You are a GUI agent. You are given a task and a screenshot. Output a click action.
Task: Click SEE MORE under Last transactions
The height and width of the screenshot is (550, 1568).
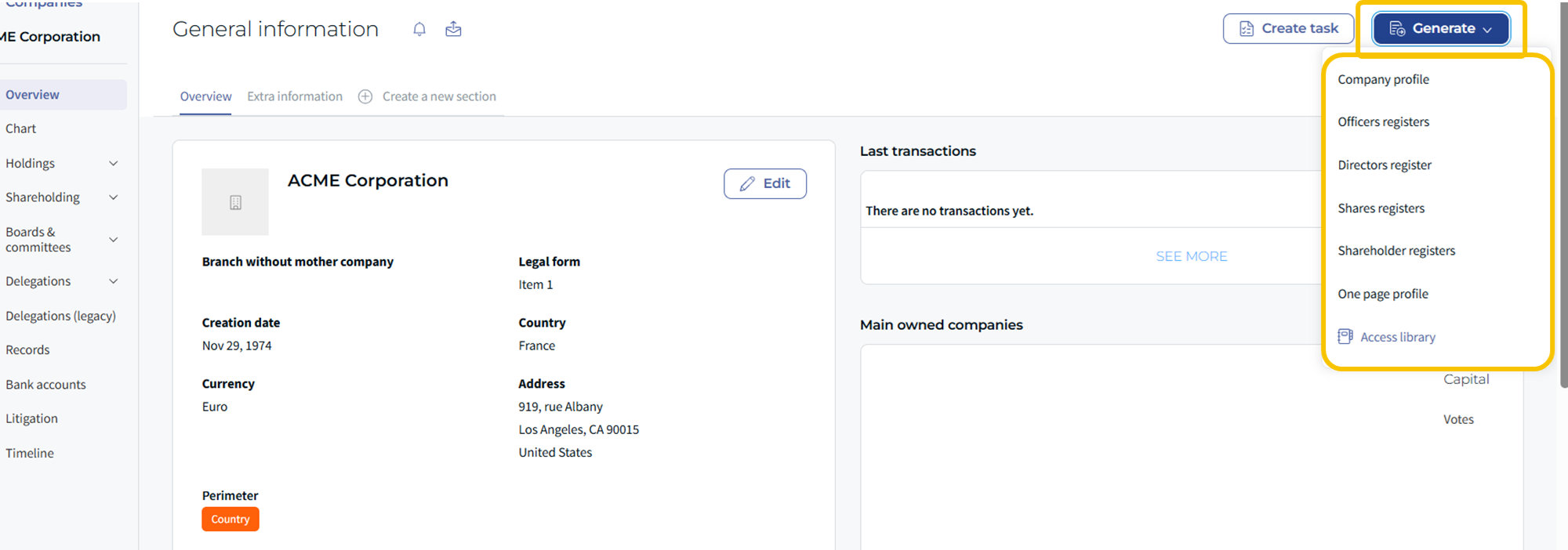click(1192, 256)
